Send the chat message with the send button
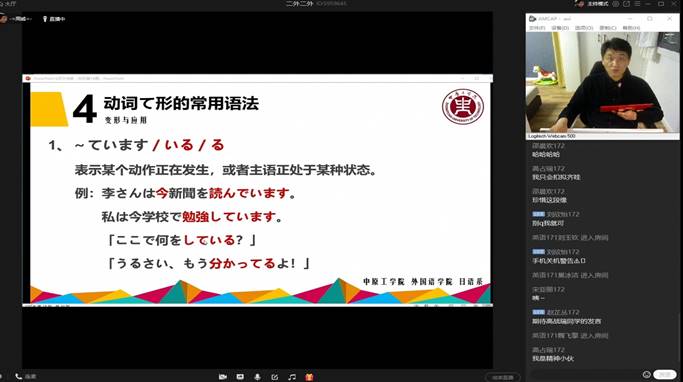 (665, 374)
